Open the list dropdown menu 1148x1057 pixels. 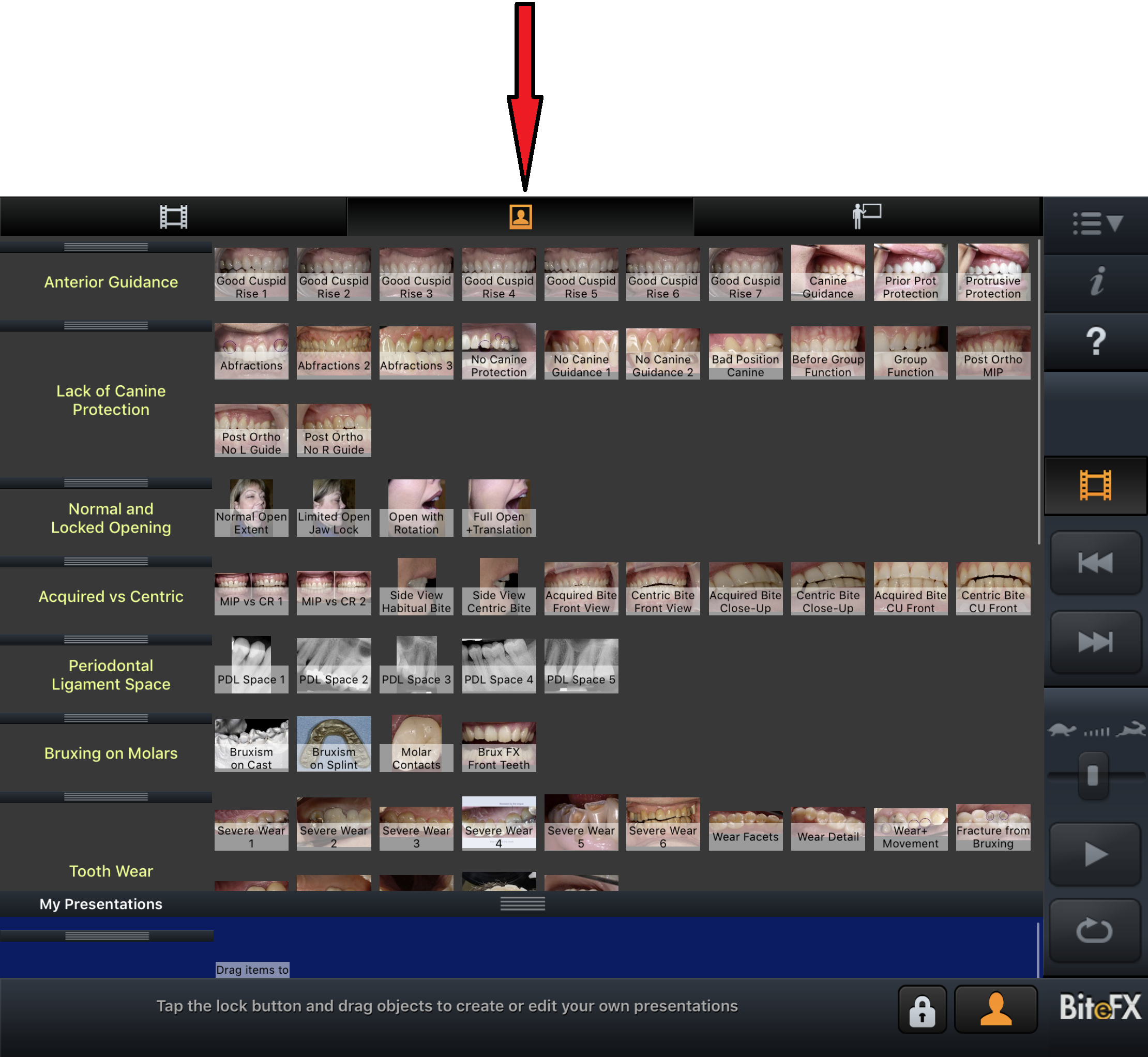point(1096,223)
